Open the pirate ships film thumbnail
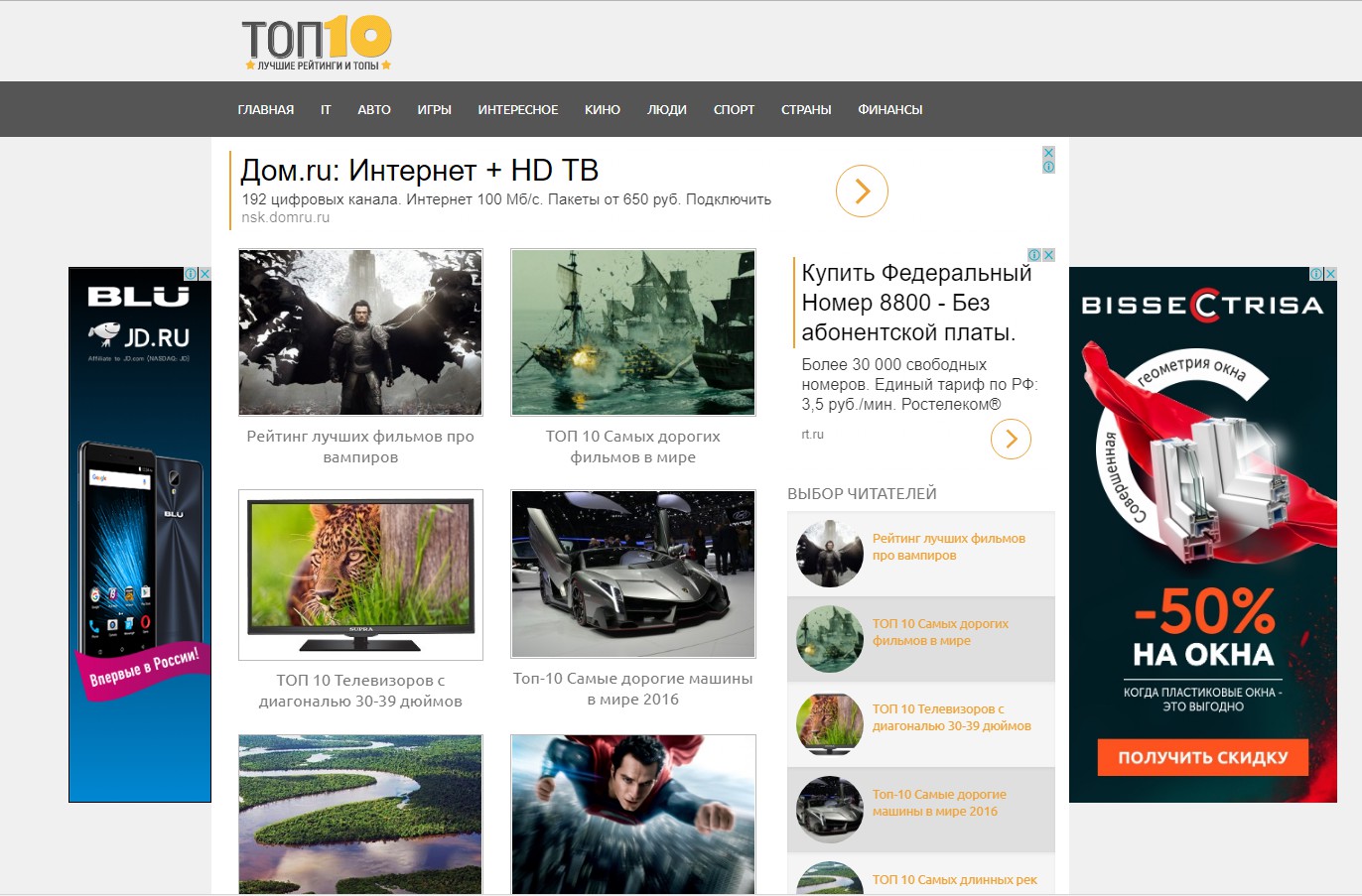Image resolution: width=1362 pixels, height=896 pixels. coord(633,332)
